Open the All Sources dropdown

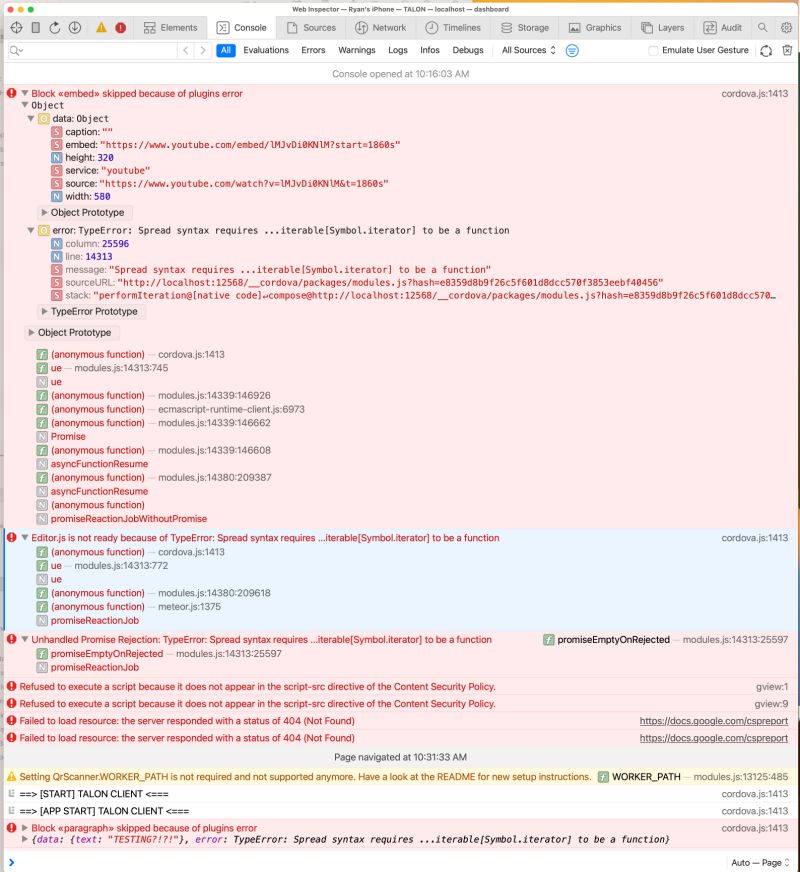[x=528, y=50]
